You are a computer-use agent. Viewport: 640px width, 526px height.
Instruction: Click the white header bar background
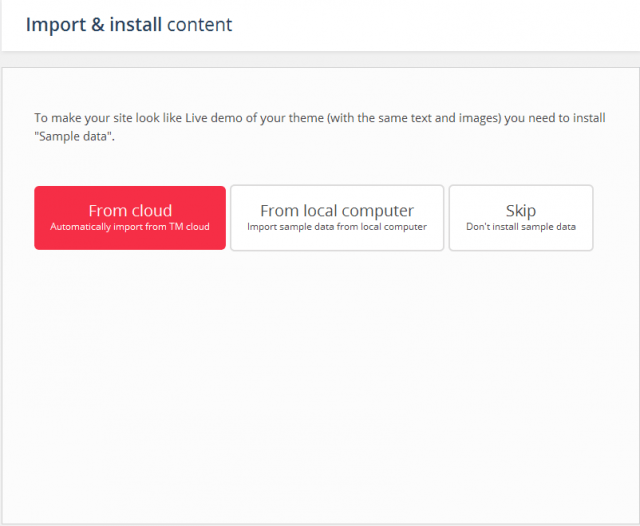click(450, 25)
